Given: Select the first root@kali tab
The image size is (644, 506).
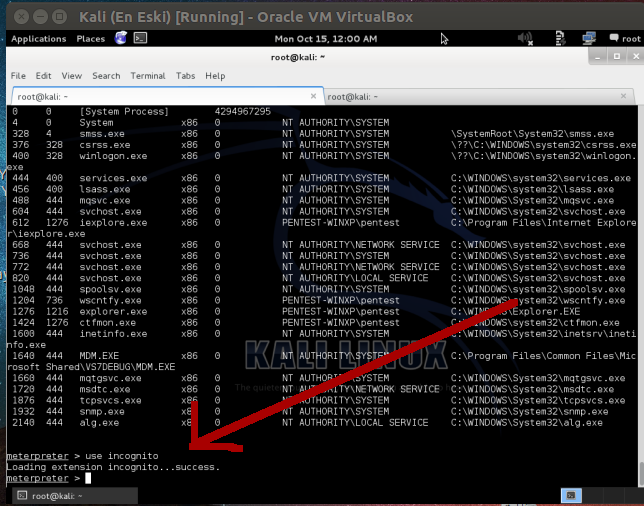Looking at the screenshot, I should (168, 97).
